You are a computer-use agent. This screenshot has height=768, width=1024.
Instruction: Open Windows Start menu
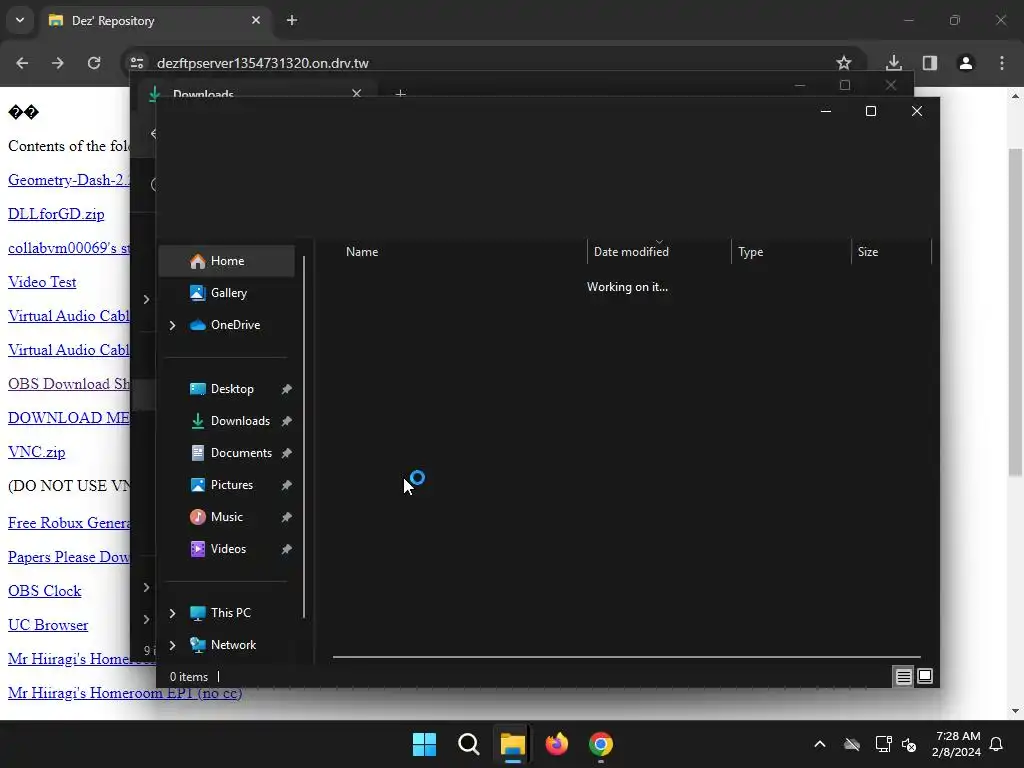point(424,744)
